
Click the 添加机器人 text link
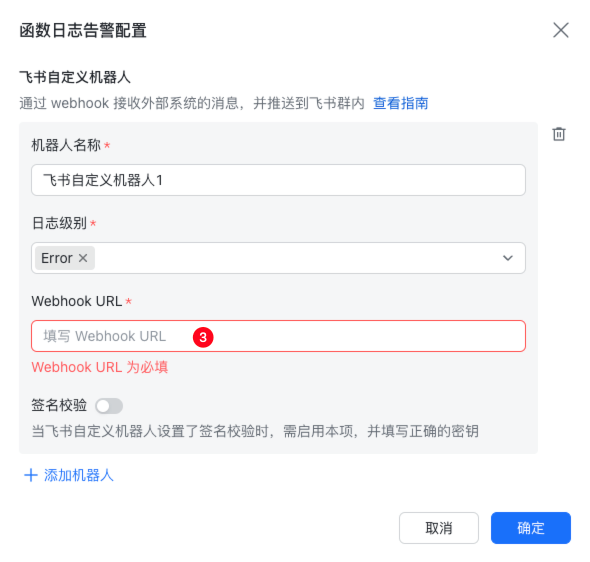click(x=79, y=475)
